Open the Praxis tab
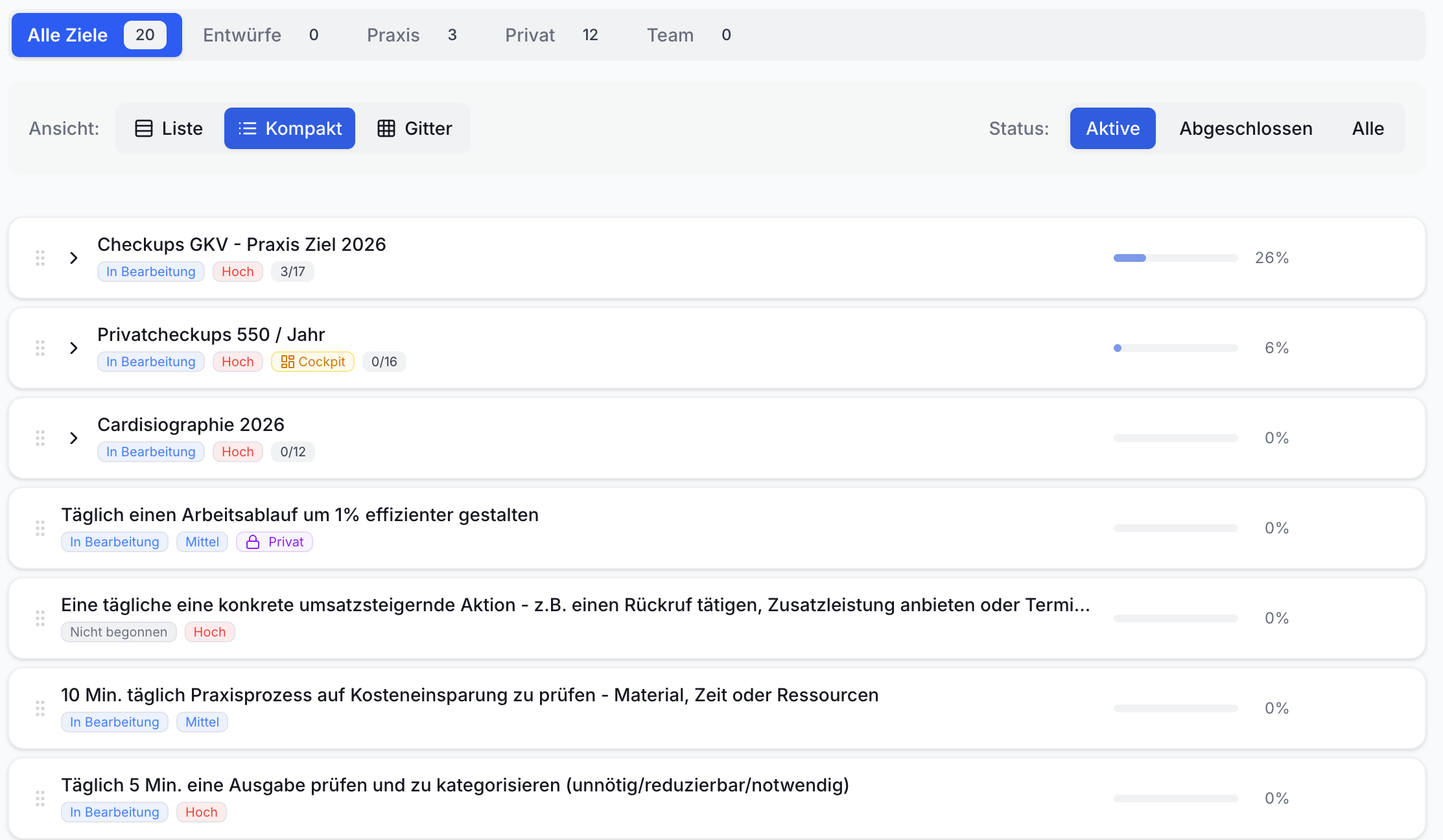The image size is (1443, 840). (x=412, y=35)
